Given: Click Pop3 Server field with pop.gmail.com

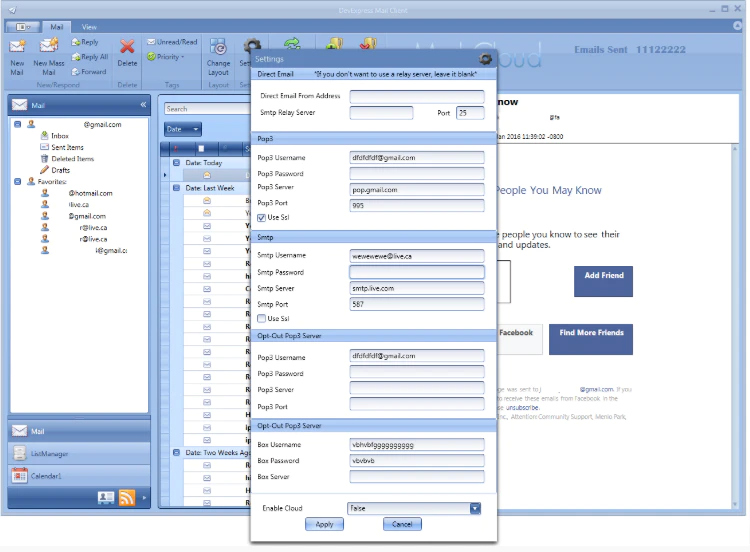Looking at the screenshot, I should pos(417,190).
